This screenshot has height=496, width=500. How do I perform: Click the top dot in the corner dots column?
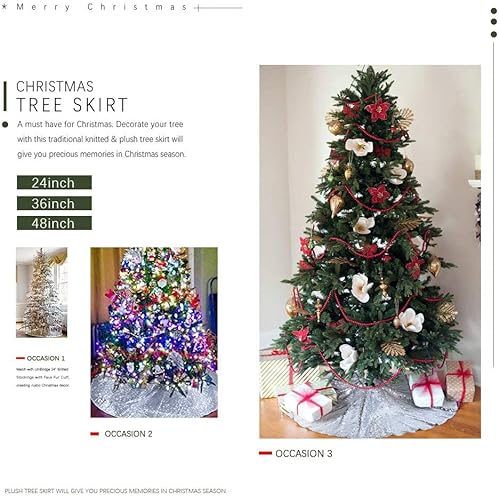click(x=494, y=11)
